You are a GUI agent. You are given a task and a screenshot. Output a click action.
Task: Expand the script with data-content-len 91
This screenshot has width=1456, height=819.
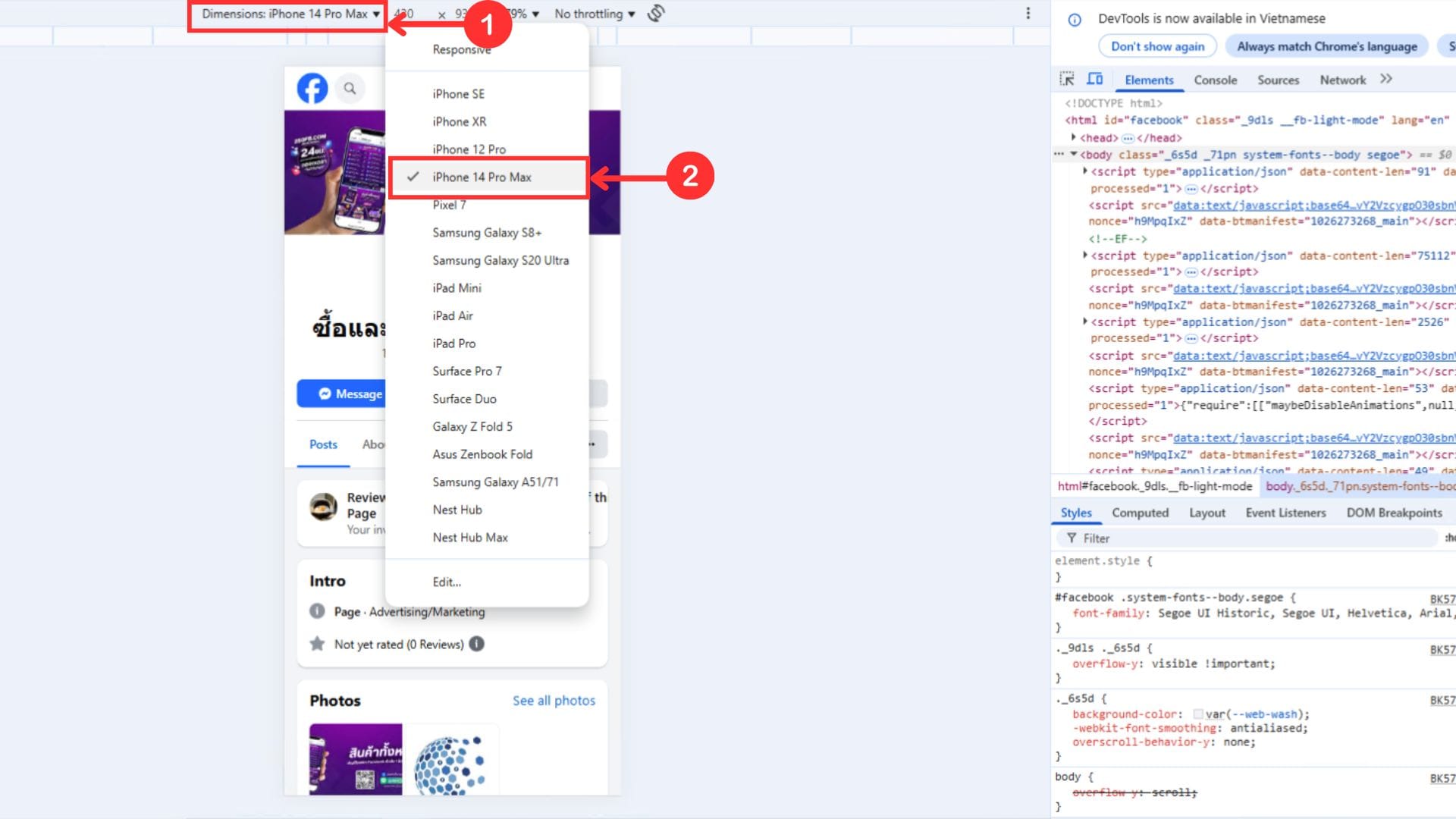pos(1085,171)
